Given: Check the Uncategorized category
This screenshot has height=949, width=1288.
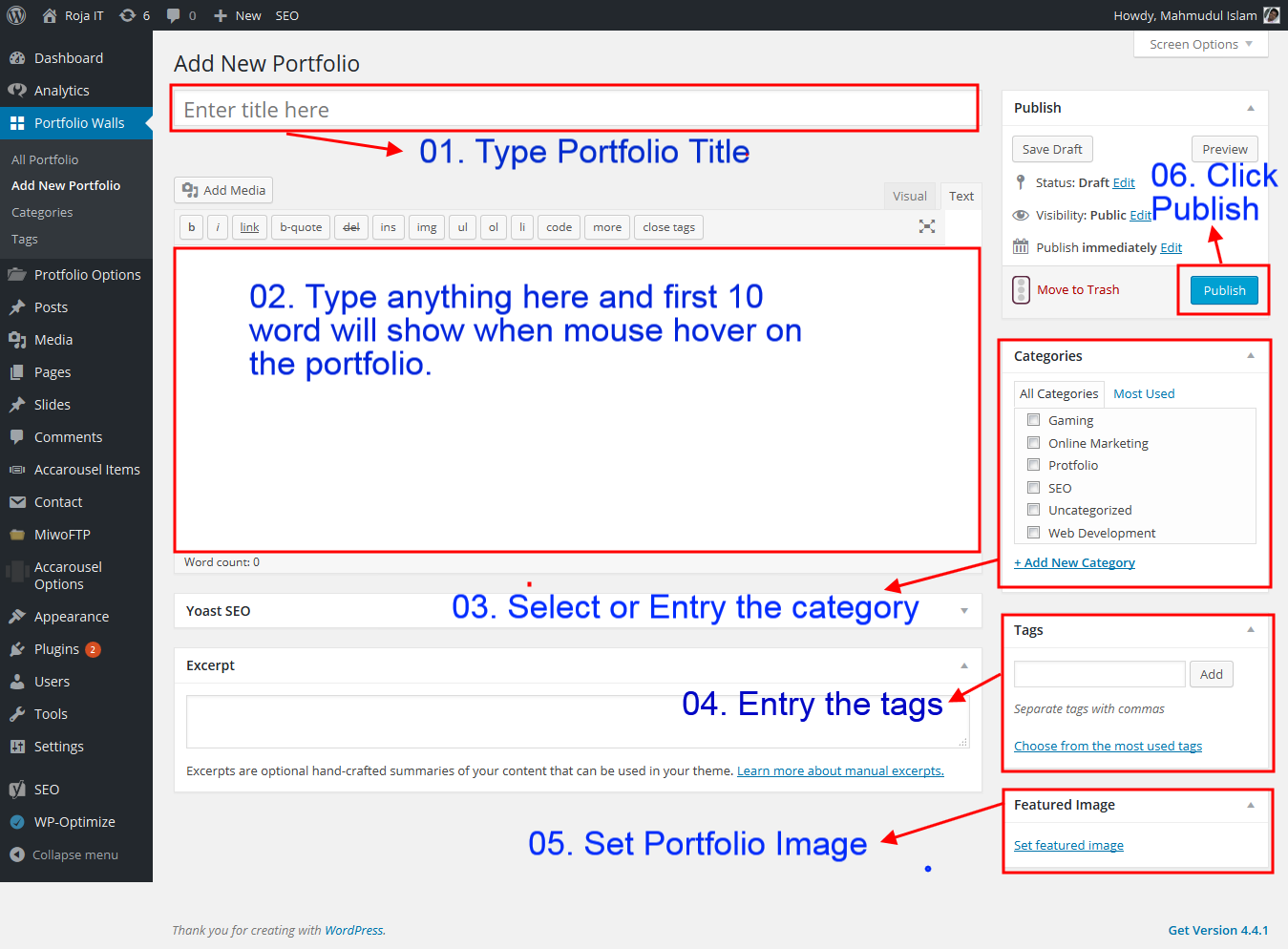Looking at the screenshot, I should [x=1033, y=510].
